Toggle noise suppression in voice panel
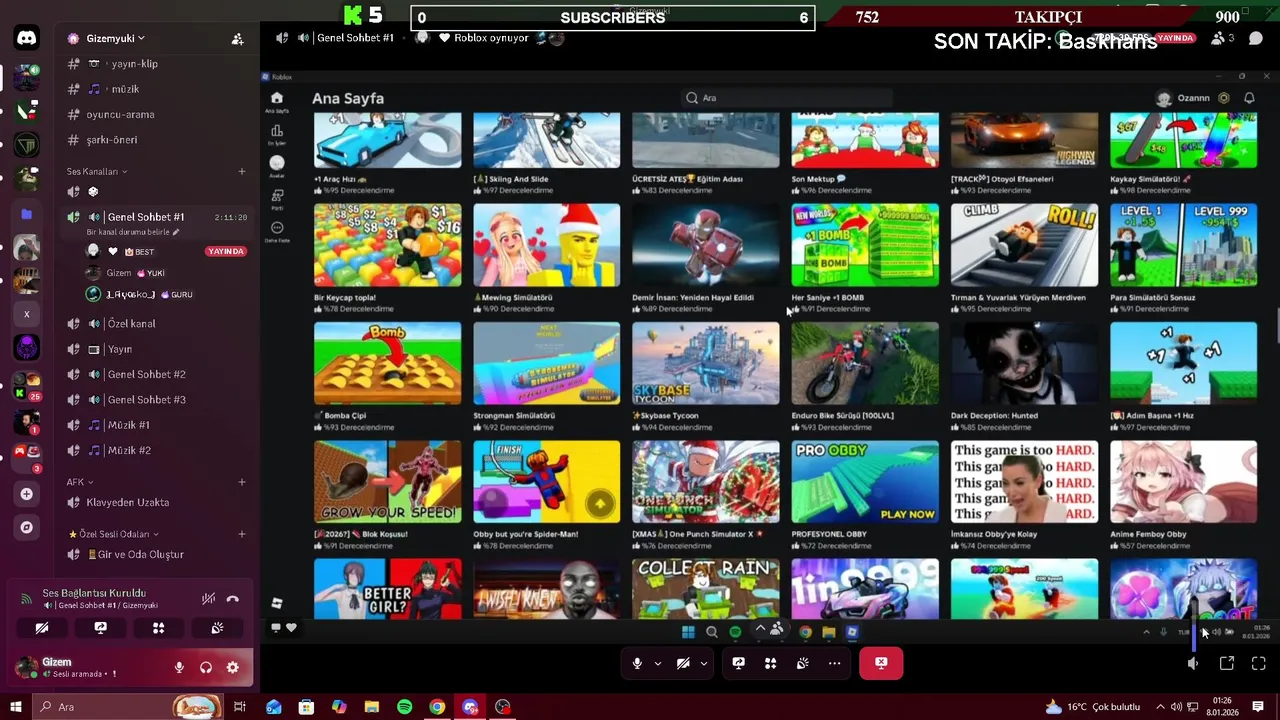 [x=208, y=599]
